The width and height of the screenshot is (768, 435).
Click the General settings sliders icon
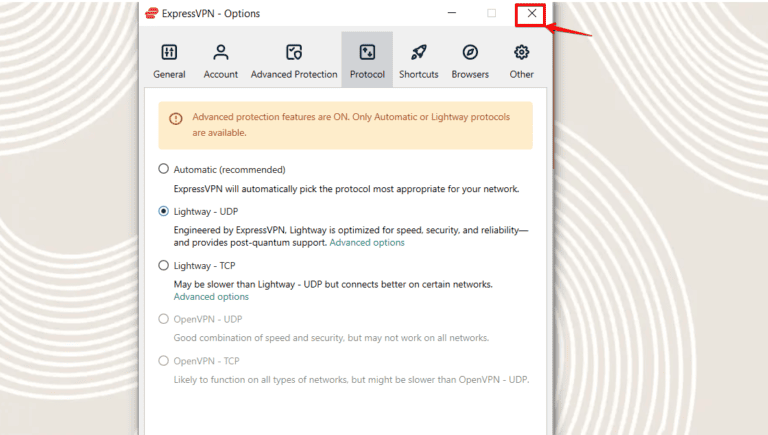click(169, 52)
